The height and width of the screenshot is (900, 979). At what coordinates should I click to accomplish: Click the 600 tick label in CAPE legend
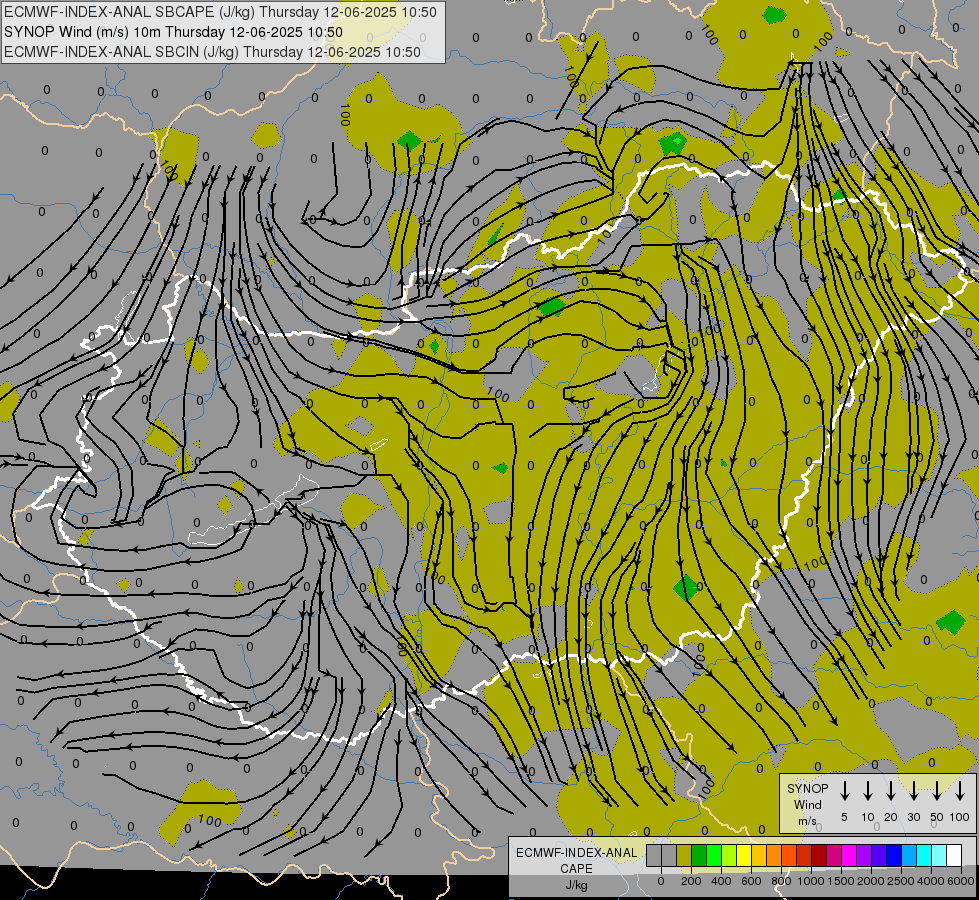pyautogui.click(x=751, y=881)
